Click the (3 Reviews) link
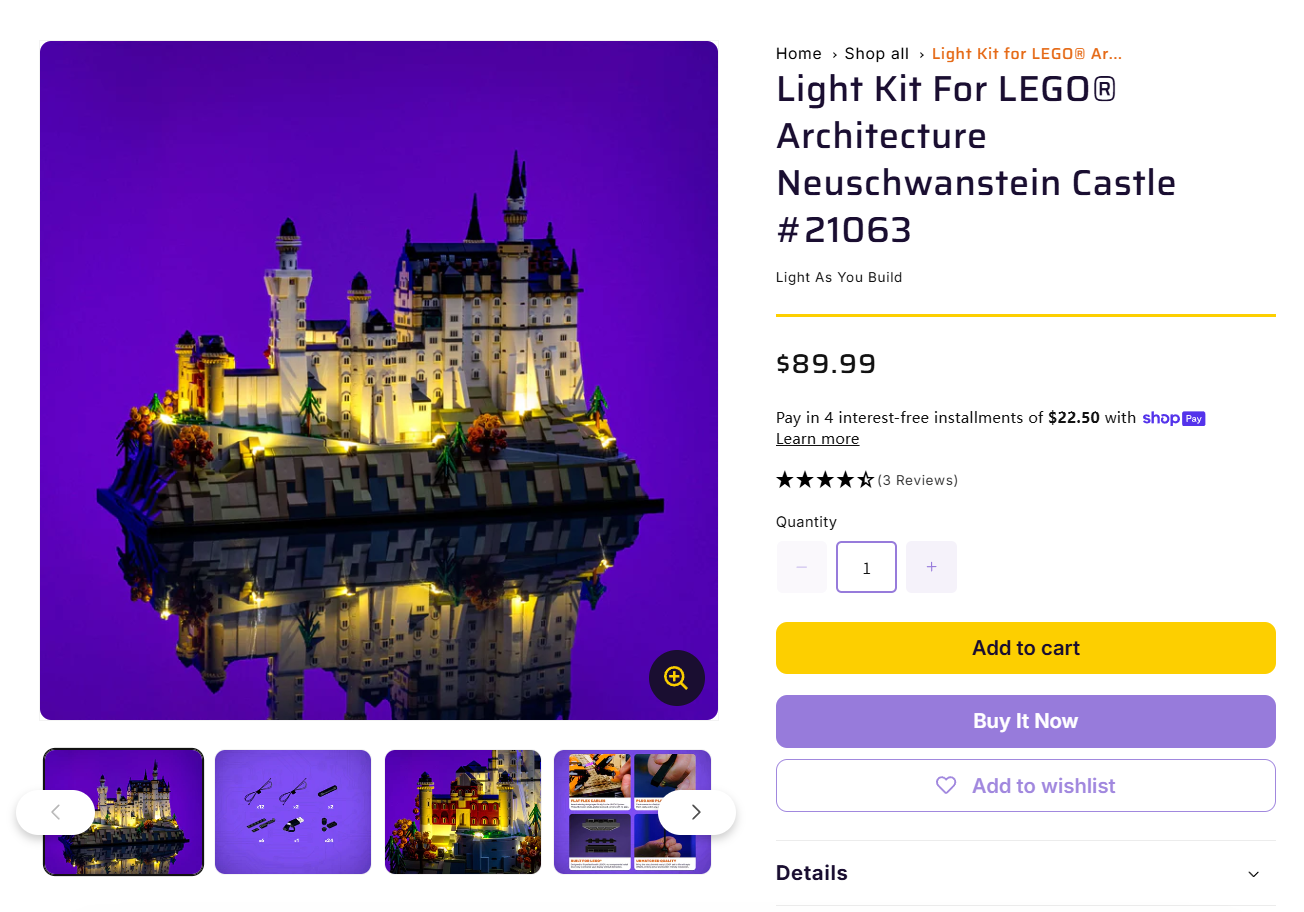The image size is (1304, 912). pyautogui.click(x=917, y=480)
